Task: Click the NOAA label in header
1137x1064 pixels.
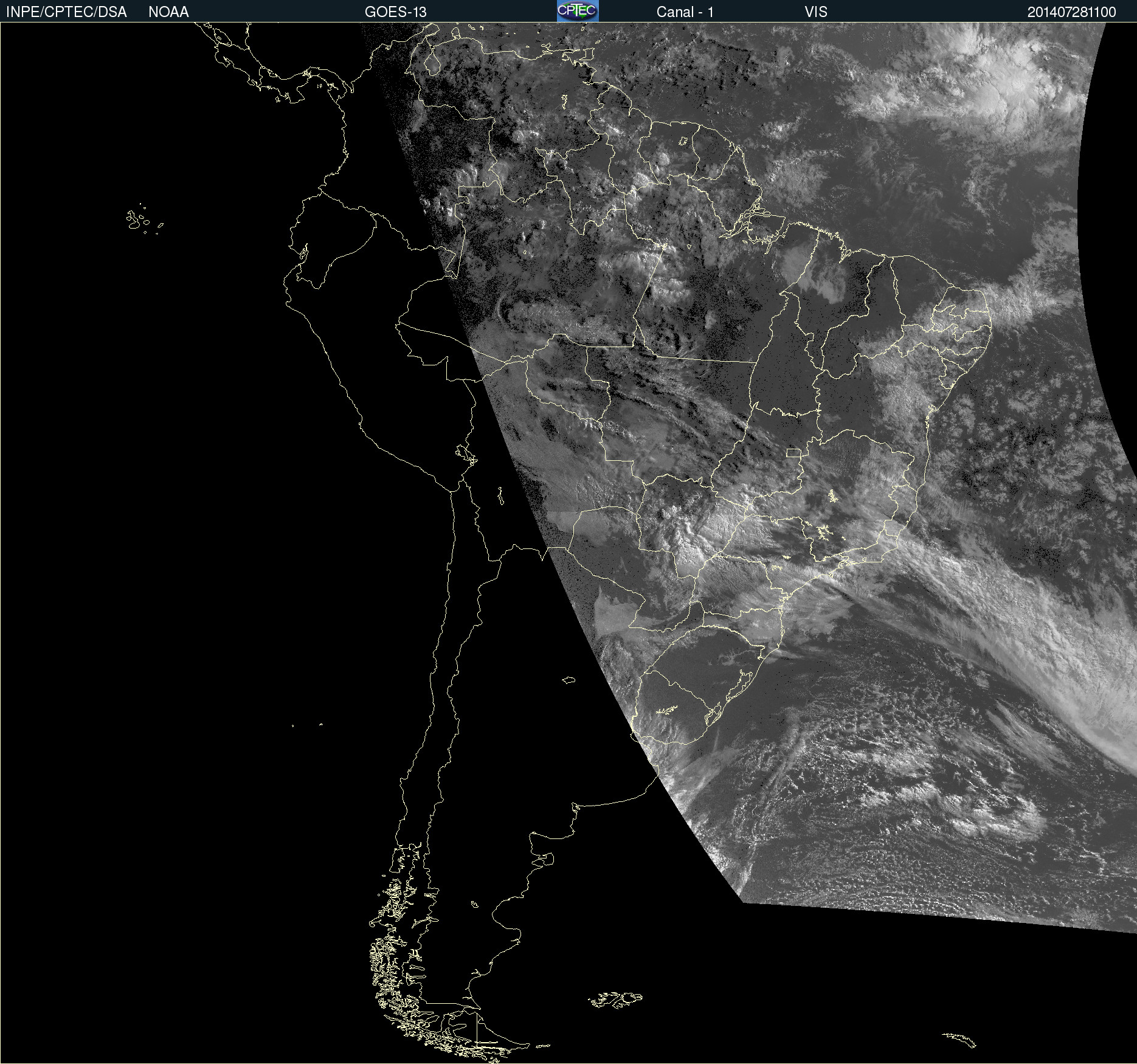Action: (168, 12)
